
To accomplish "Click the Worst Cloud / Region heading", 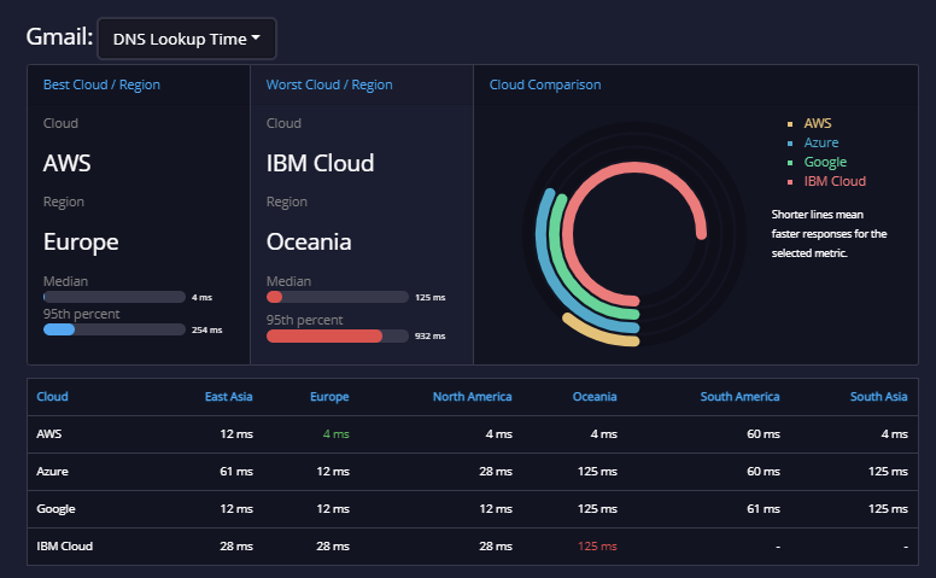I will 329,85.
